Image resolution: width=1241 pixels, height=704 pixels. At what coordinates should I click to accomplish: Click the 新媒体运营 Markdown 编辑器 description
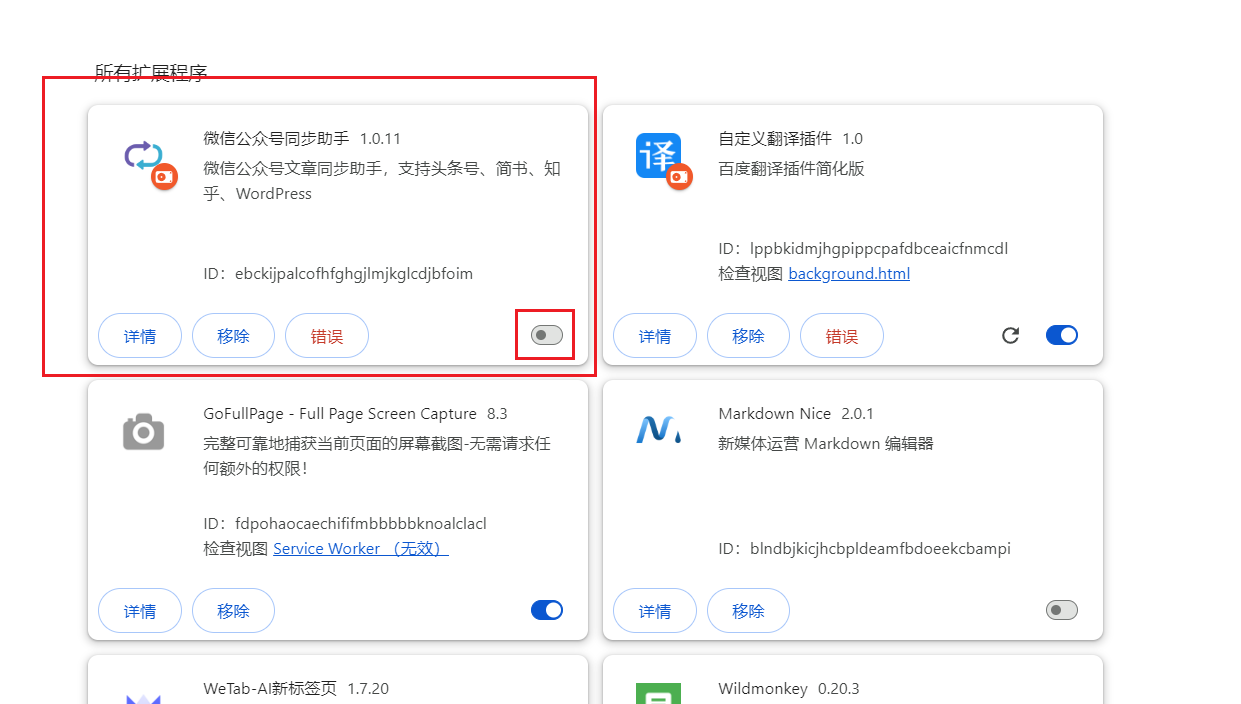click(826, 443)
